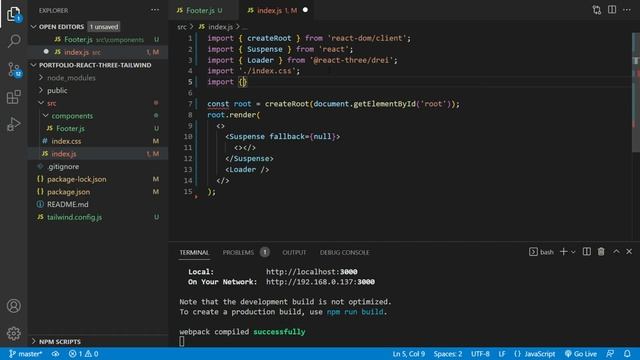Image resolution: width=640 pixels, height=360 pixels.
Task: Open editor more actions ellipsis
Action: tap(627, 10)
